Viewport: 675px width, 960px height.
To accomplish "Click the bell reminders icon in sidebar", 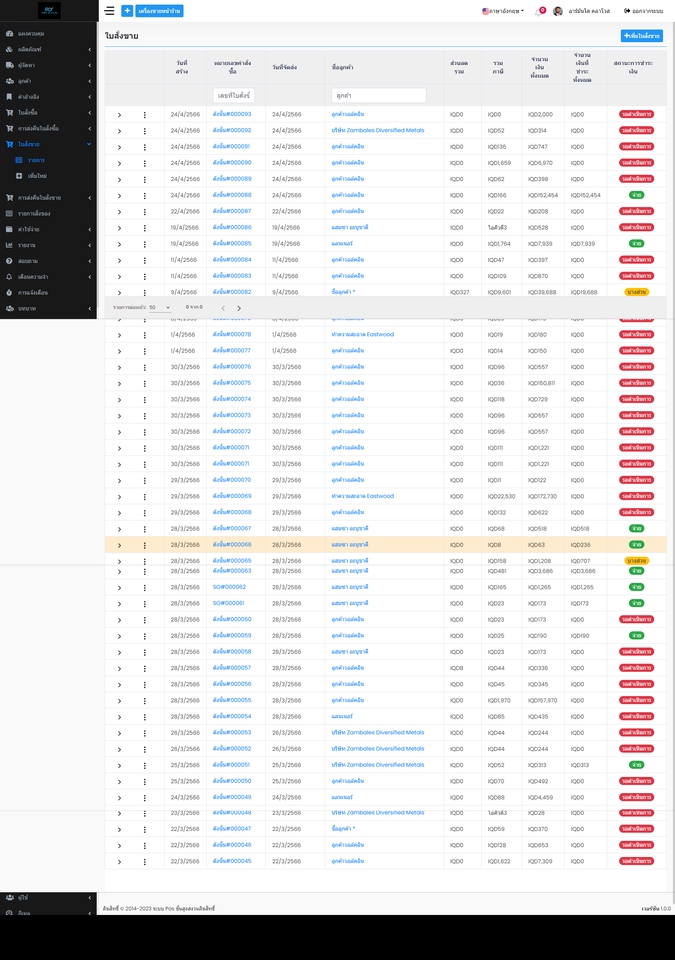I will 9,277.
